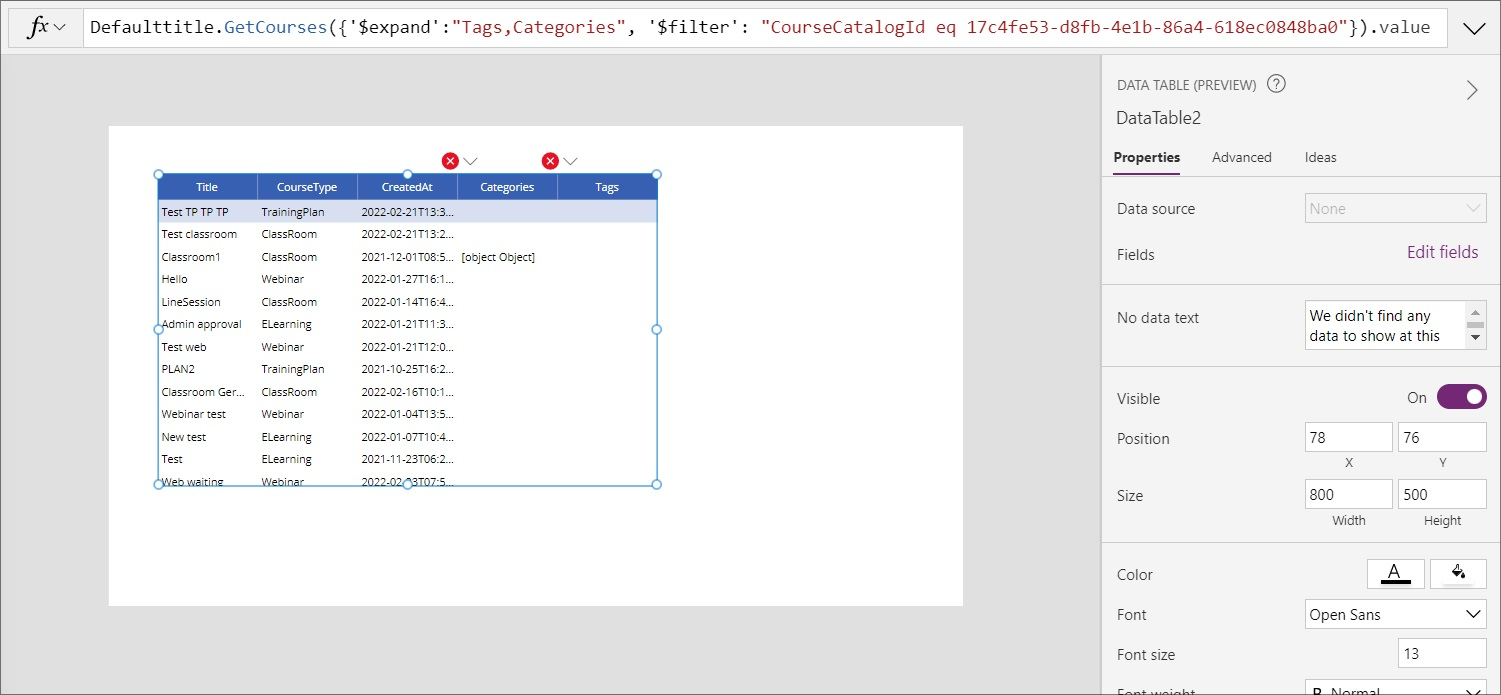Click the Edit fields link
This screenshot has width=1501, height=695.
pos(1442,253)
